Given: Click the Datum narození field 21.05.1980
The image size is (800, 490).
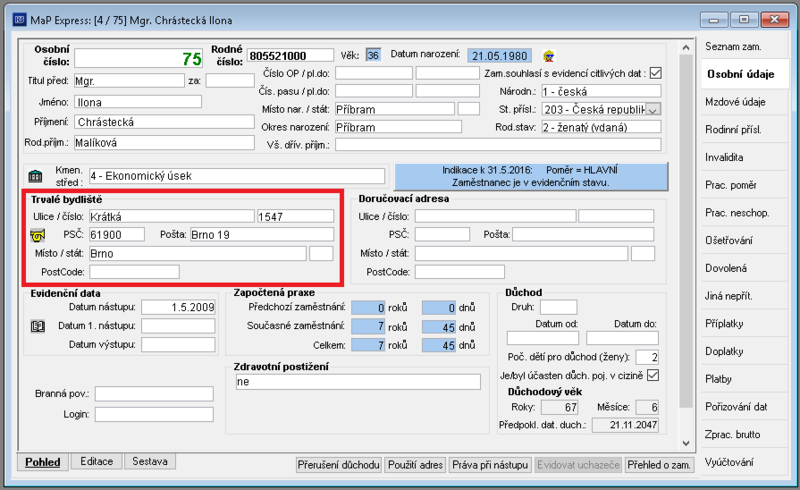Looking at the screenshot, I should tap(499, 56).
